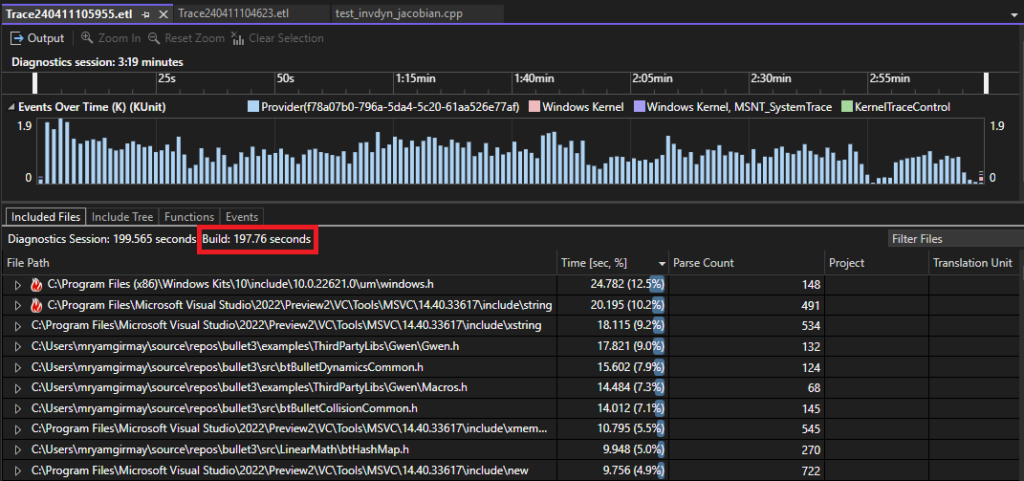Click the Zoom In magnifier icon
1024x481 pixels.
86,38
